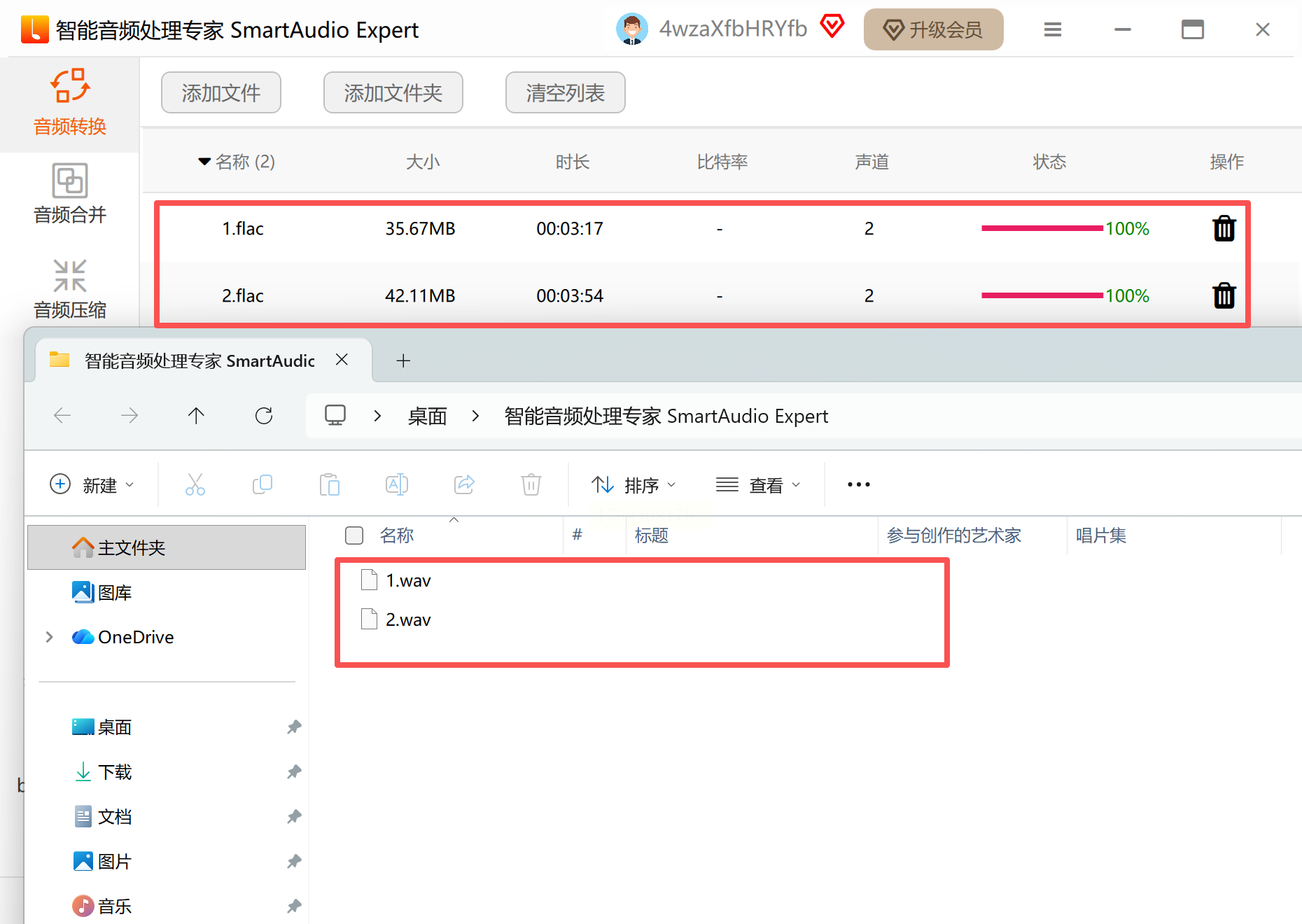The height and width of the screenshot is (924, 1302).
Task: Click the 添加文件夹 button
Action: pos(393,92)
